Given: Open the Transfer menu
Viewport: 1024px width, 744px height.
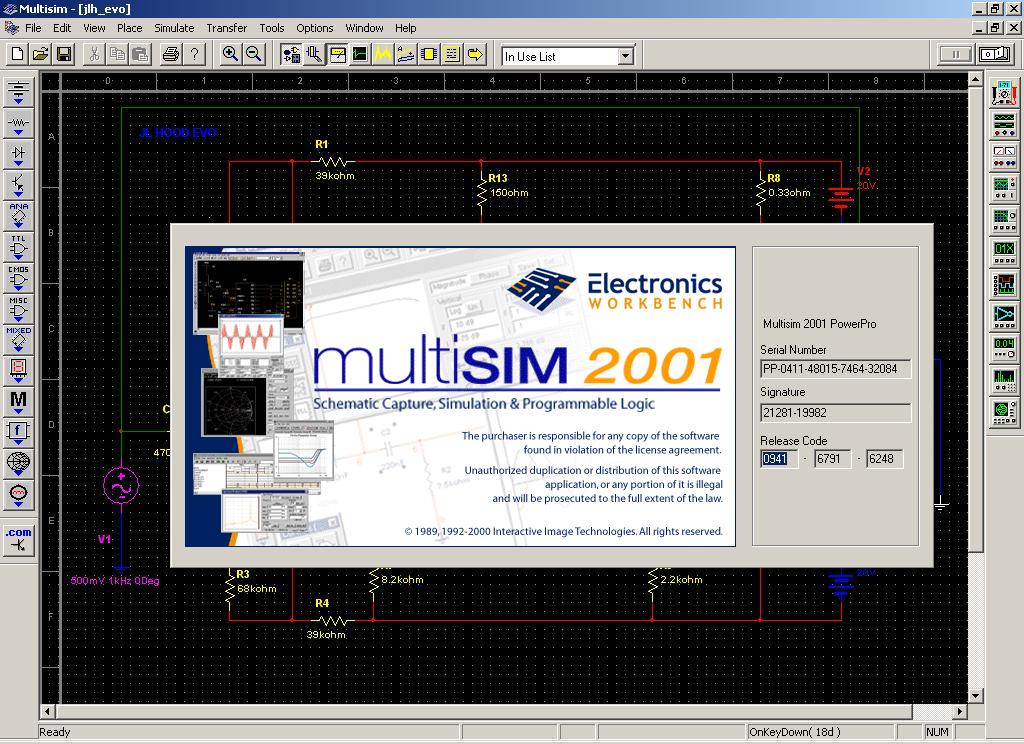Looking at the screenshot, I should coord(227,28).
